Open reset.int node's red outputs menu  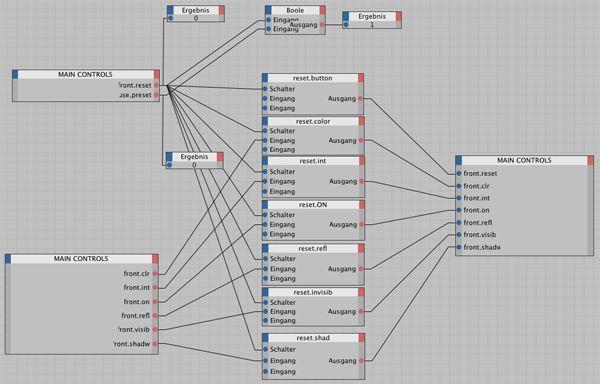[x=362, y=161]
